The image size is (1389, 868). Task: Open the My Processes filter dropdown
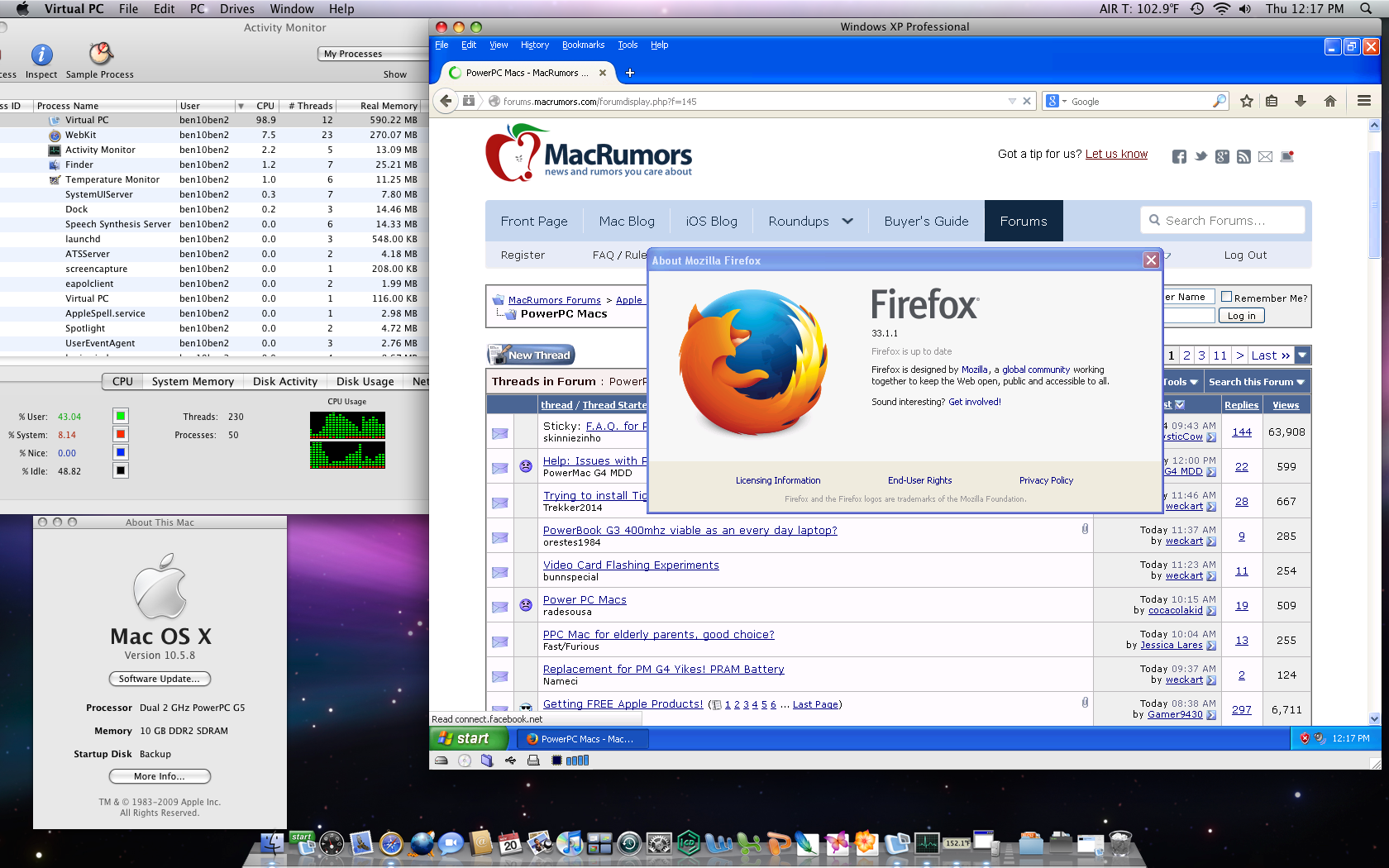(372, 54)
